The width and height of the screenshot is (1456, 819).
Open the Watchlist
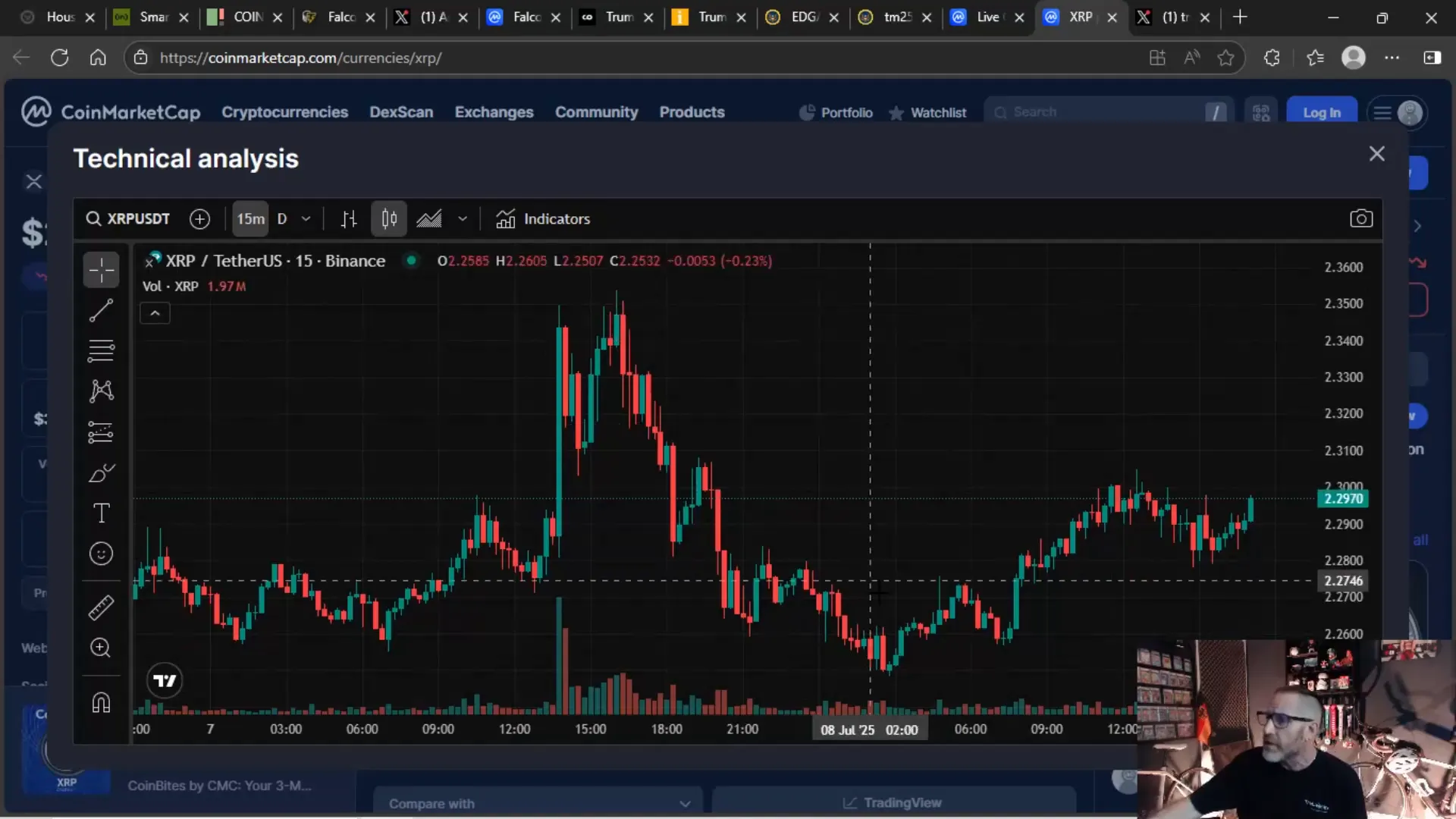tap(928, 113)
